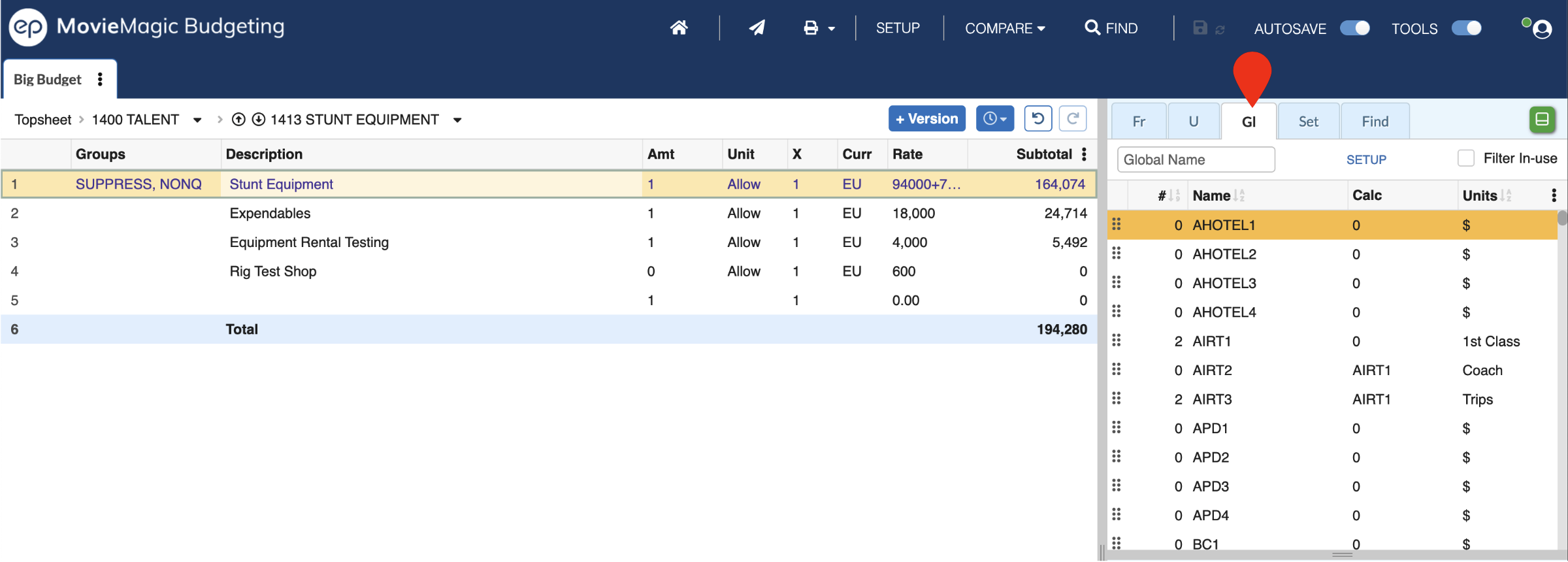This screenshot has height=562, width=1568.
Task: Open the history clock dropdown
Action: 995,119
